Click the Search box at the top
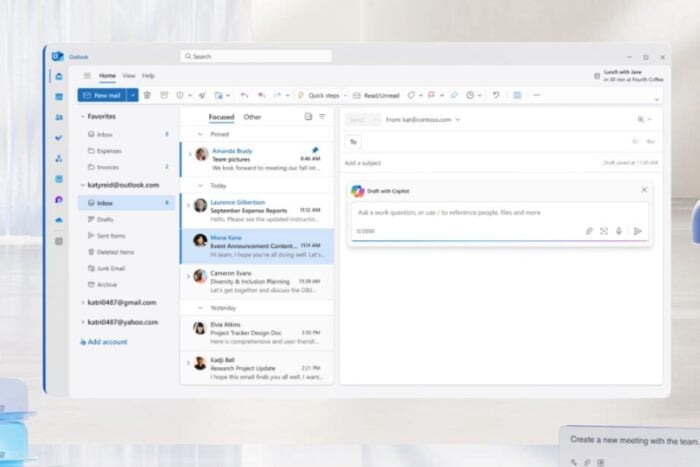Screen dimensions: 700x467 pos(256,56)
